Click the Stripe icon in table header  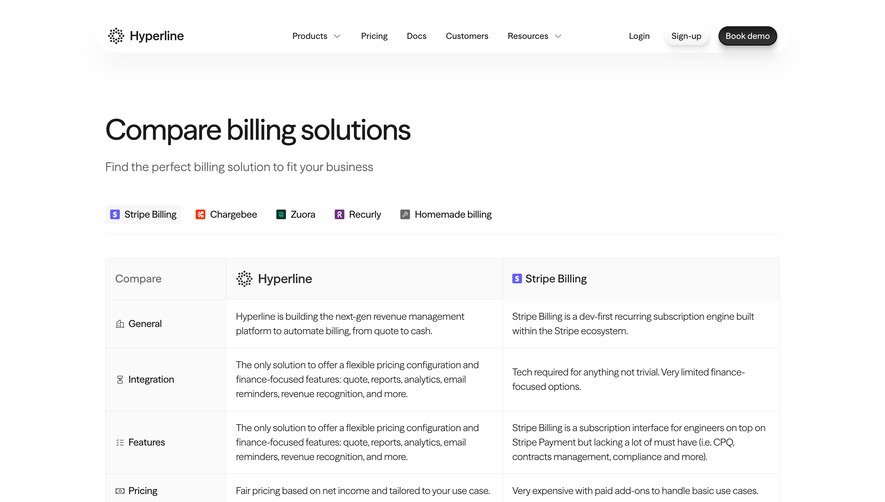coord(516,278)
